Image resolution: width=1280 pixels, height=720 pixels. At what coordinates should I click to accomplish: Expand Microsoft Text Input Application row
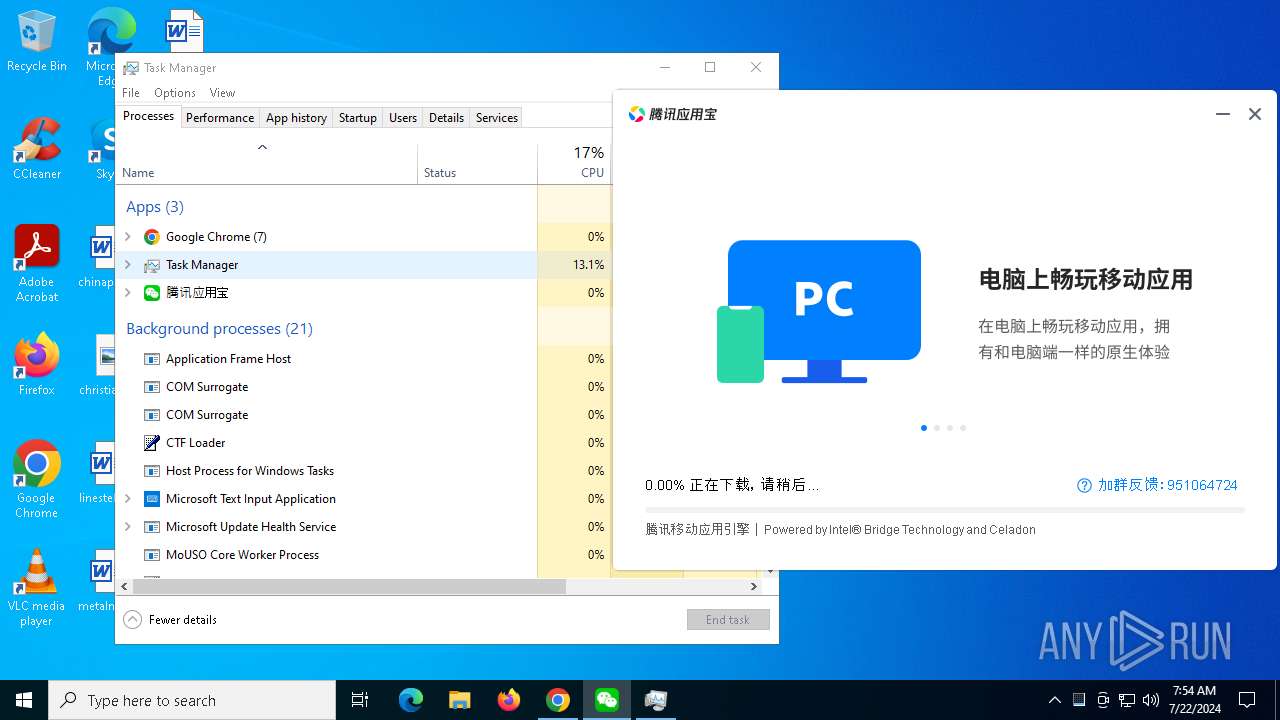[127, 499]
